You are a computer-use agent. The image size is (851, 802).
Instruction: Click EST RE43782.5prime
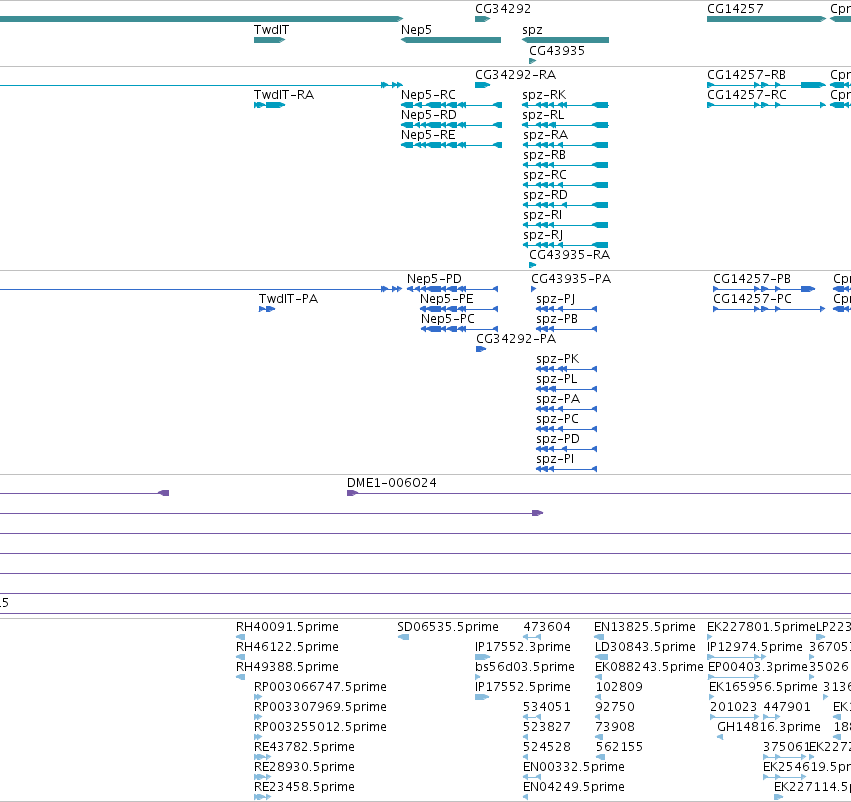304,747
